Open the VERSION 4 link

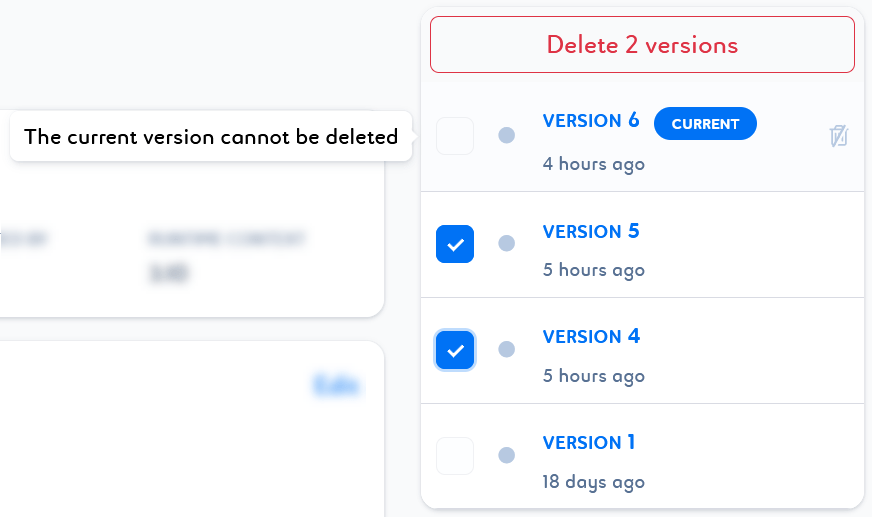[x=591, y=336]
